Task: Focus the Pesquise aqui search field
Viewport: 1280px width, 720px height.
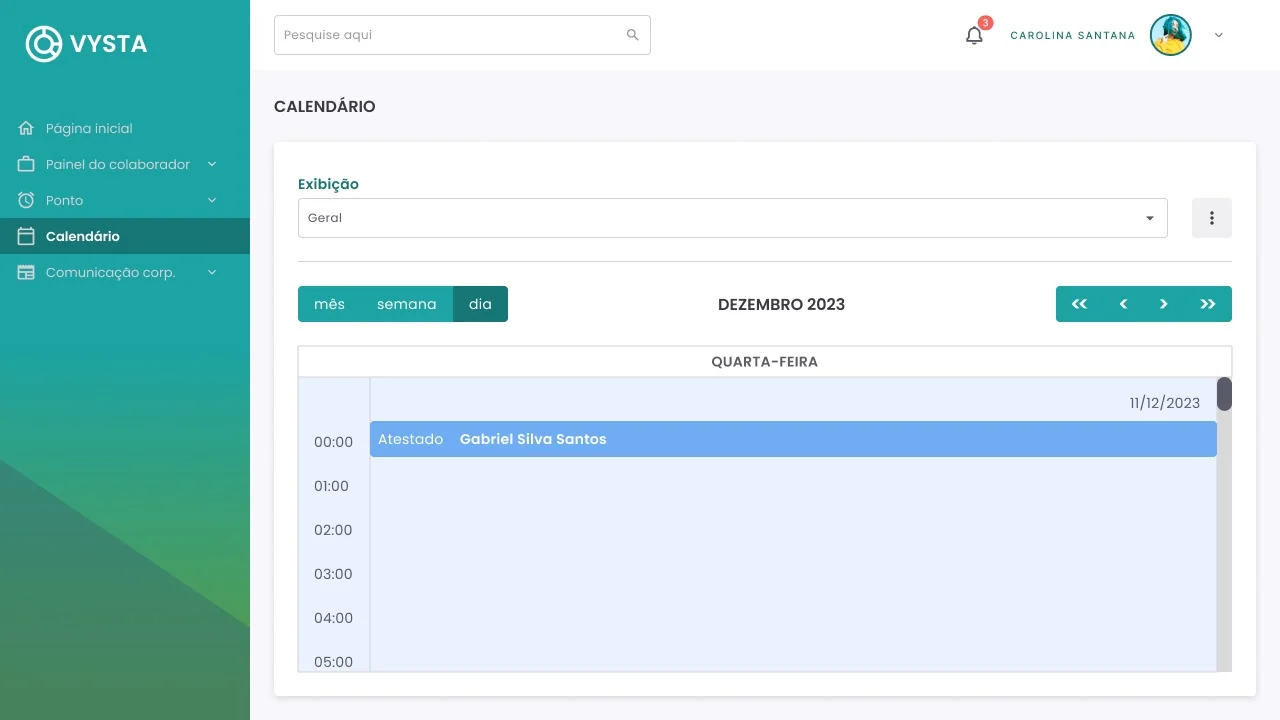Action: coord(462,35)
